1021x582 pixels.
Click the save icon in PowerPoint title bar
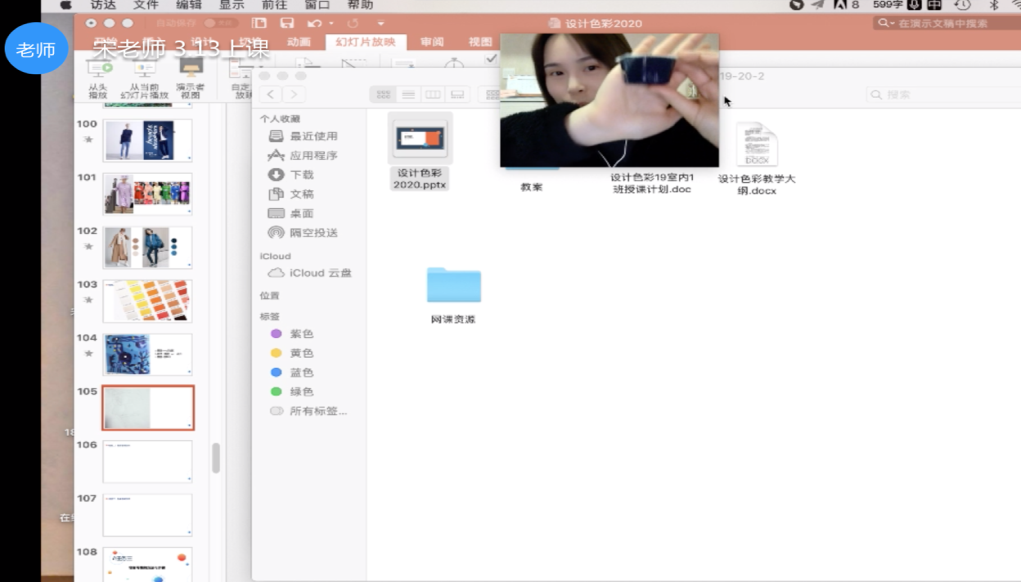[x=287, y=23]
